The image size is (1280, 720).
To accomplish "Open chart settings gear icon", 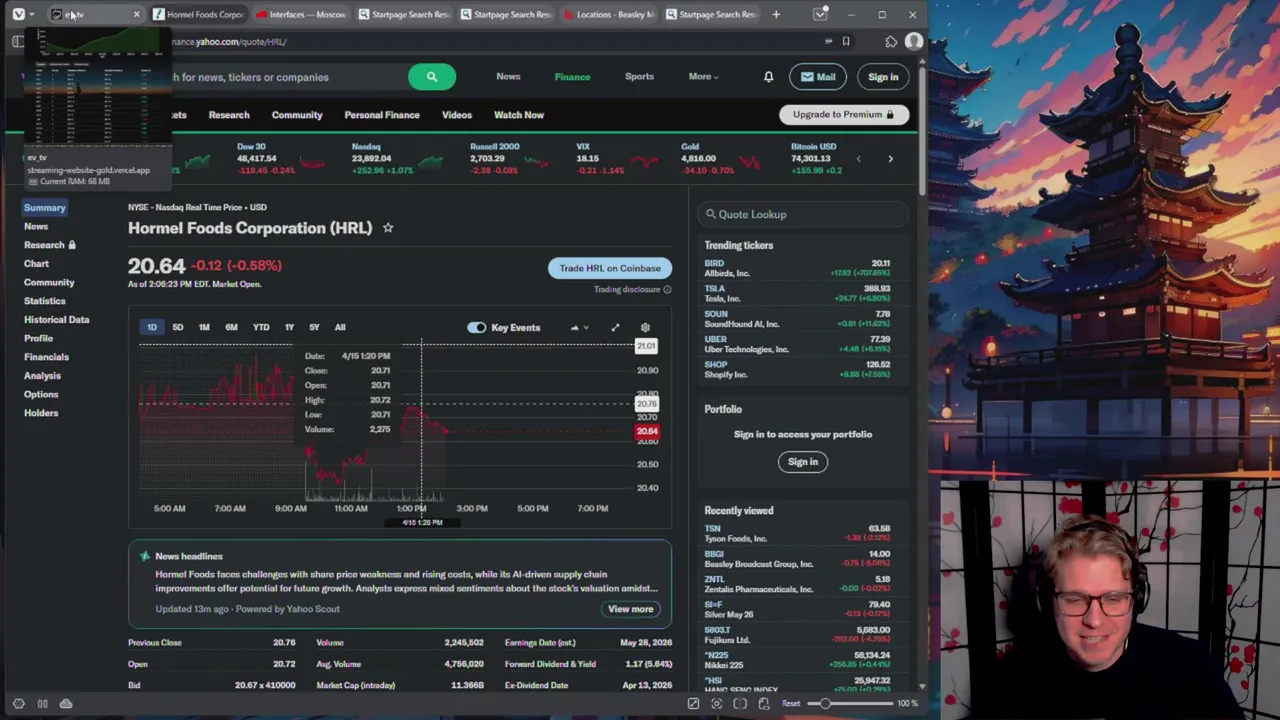I will click(x=645, y=328).
